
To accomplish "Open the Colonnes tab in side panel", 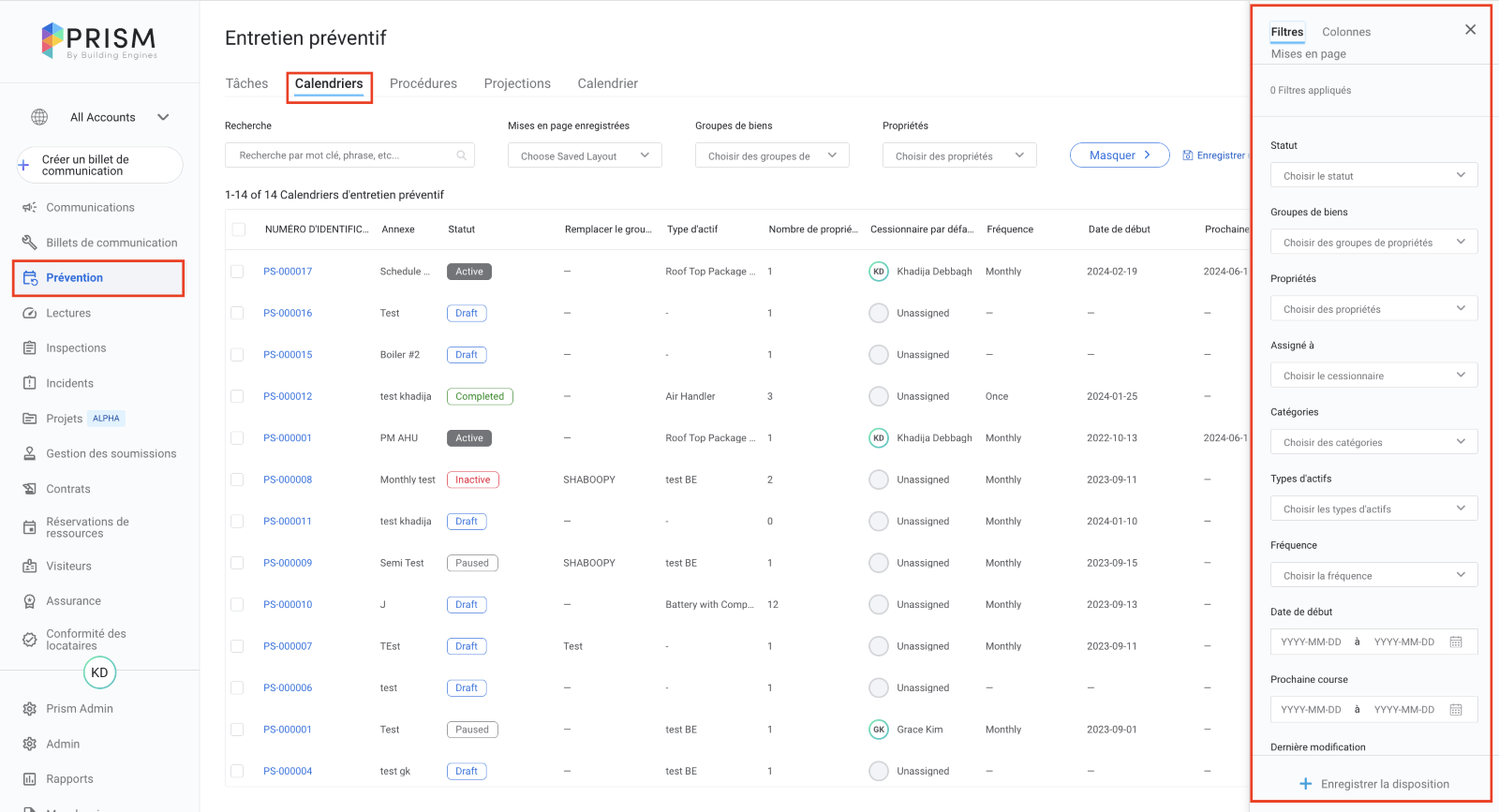I will 1345,32.
